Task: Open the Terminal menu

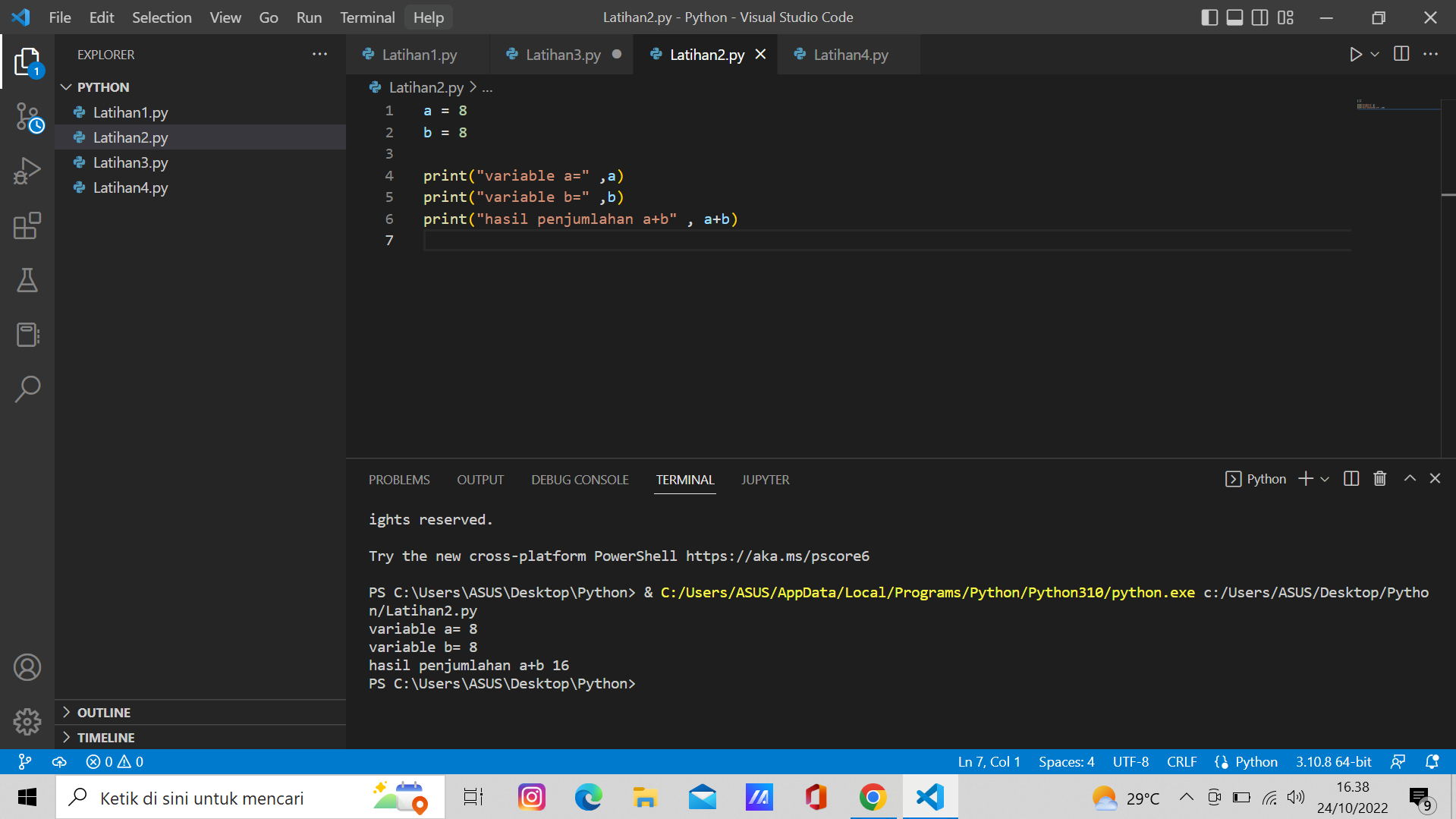Action: click(x=366, y=17)
